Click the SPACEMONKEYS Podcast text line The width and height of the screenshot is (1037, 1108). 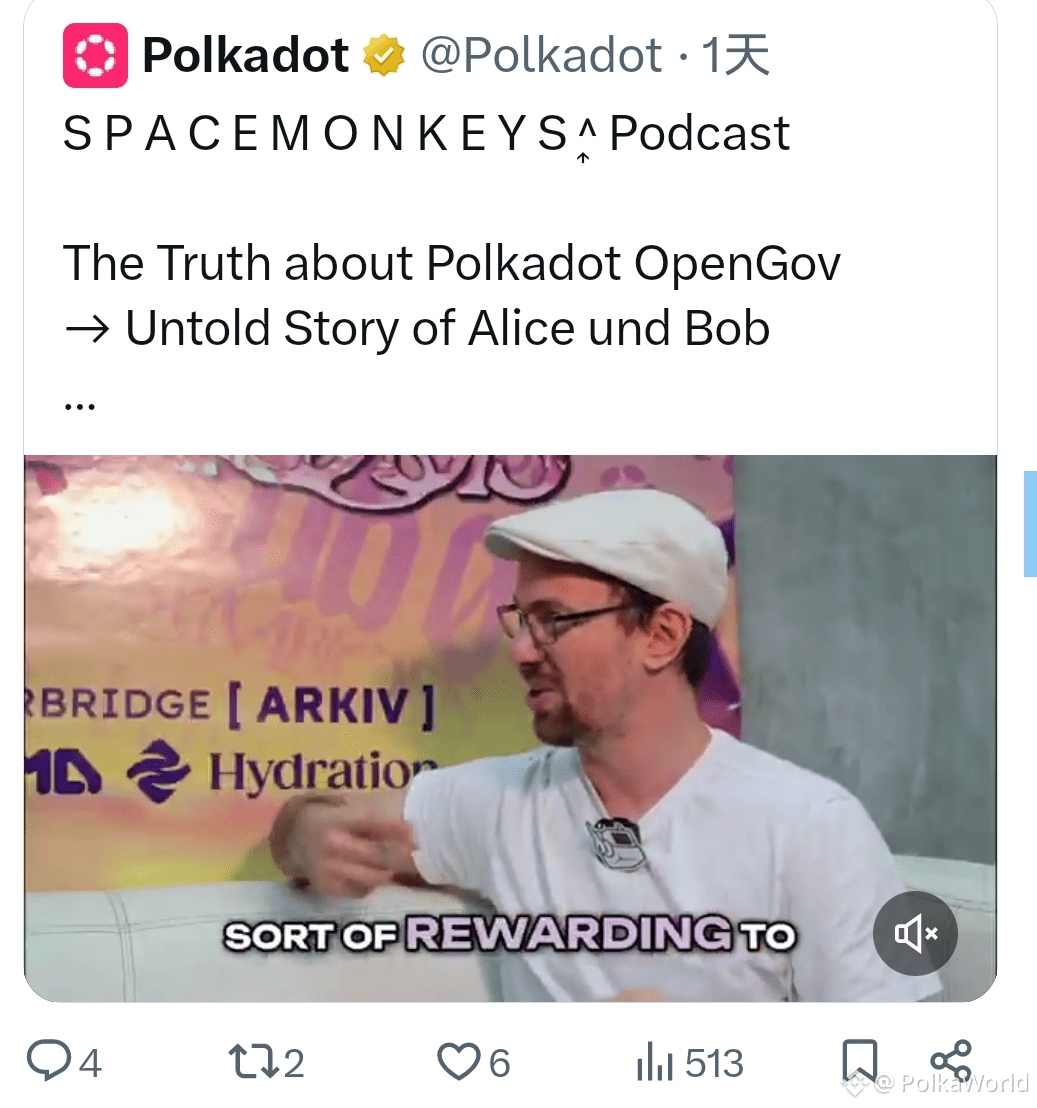click(426, 134)
